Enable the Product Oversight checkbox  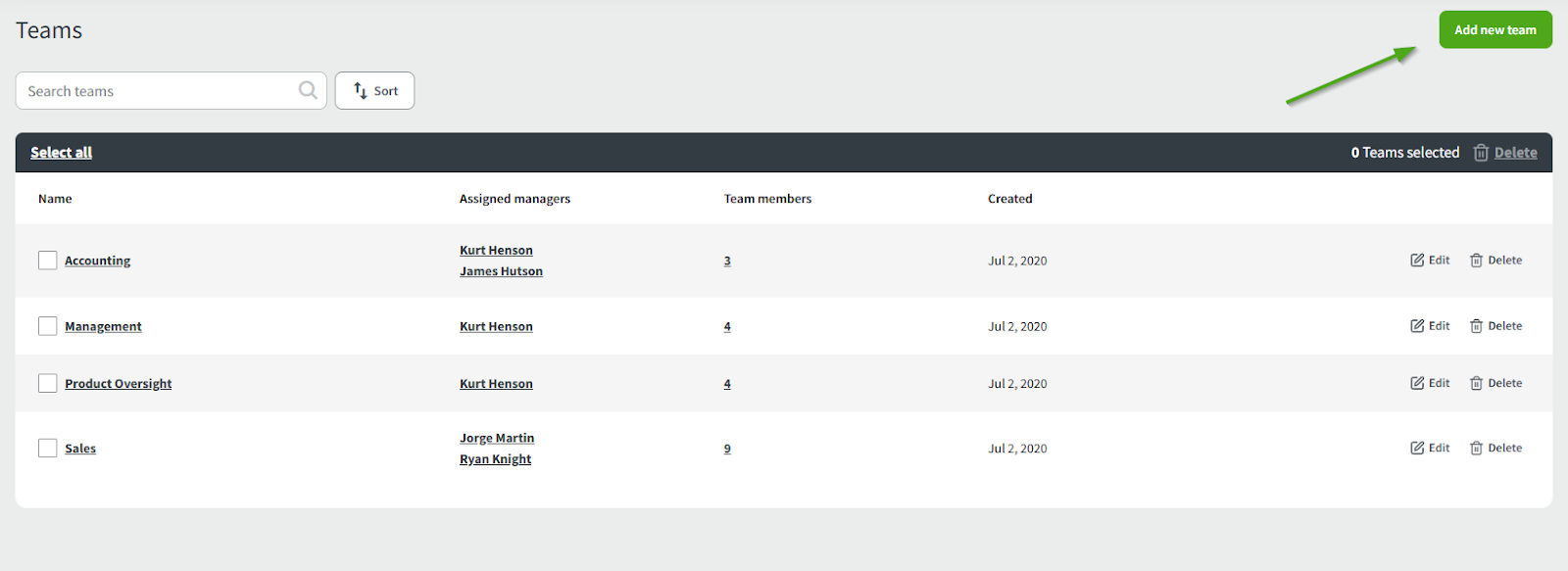coord(47,384)
